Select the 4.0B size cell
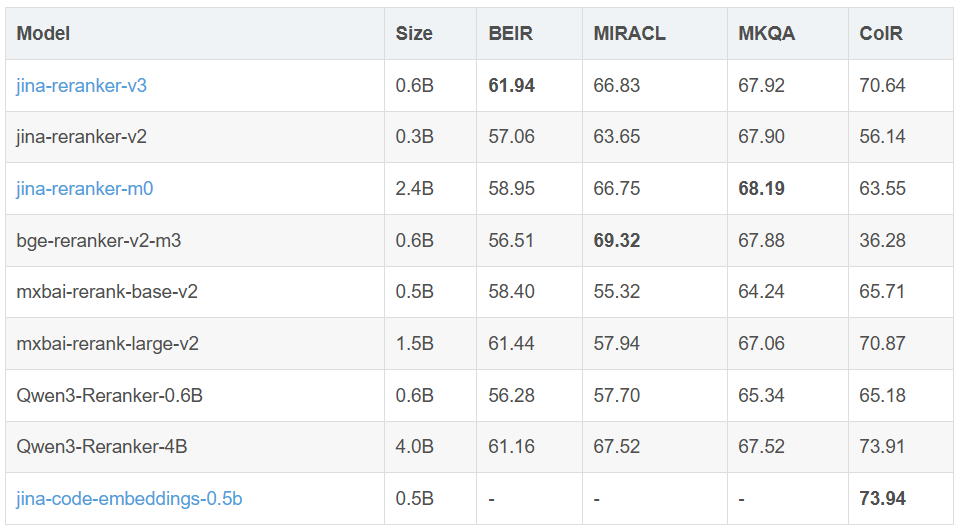 [414, 447]
